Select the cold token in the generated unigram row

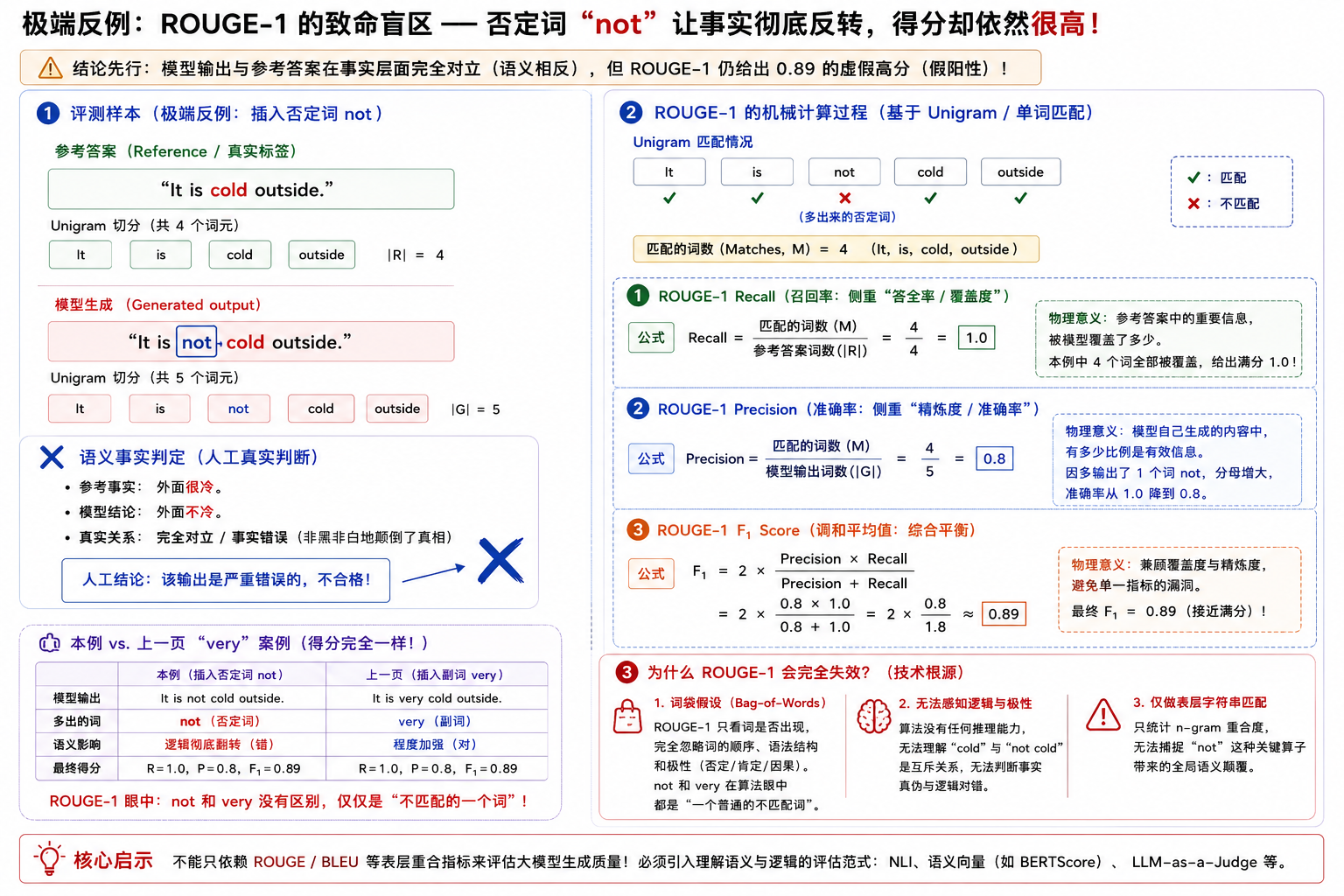321,409
